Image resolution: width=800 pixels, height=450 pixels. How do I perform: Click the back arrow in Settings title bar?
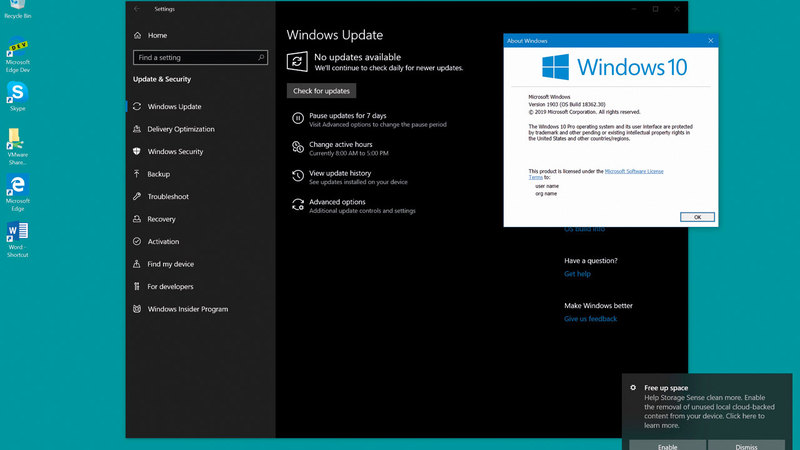(x=137, y=9)
